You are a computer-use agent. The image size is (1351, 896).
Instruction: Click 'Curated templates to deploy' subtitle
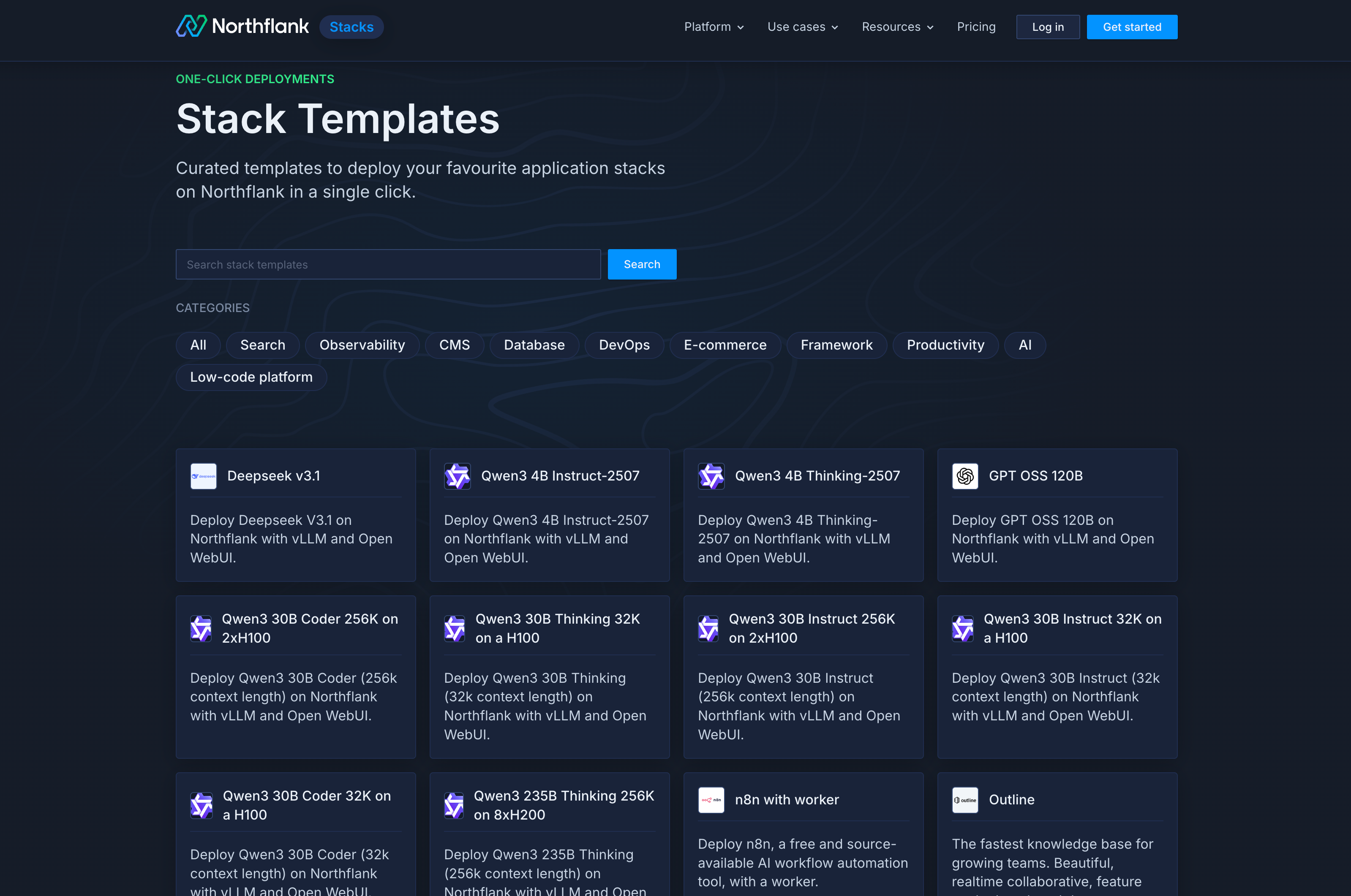420,180
